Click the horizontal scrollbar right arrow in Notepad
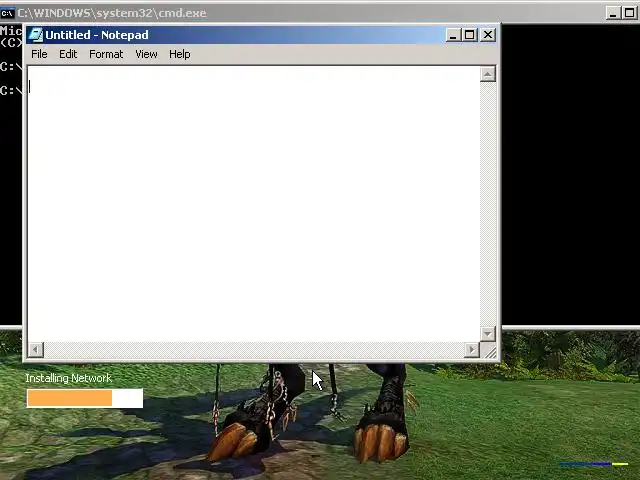640x480 pixels. point(472,350)
